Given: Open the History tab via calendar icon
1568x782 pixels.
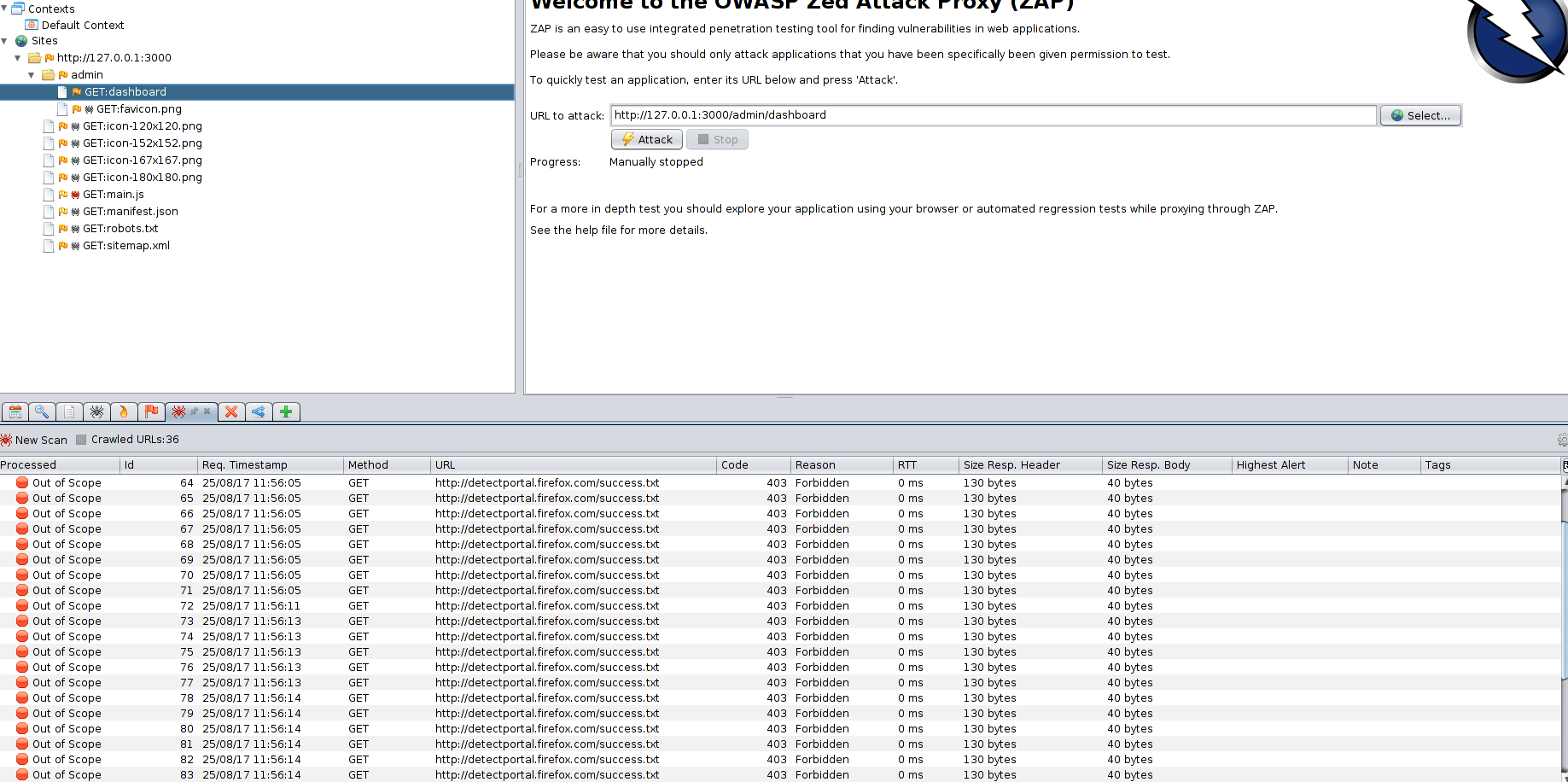Looking at the screenshot, I should tap(15, 411).
